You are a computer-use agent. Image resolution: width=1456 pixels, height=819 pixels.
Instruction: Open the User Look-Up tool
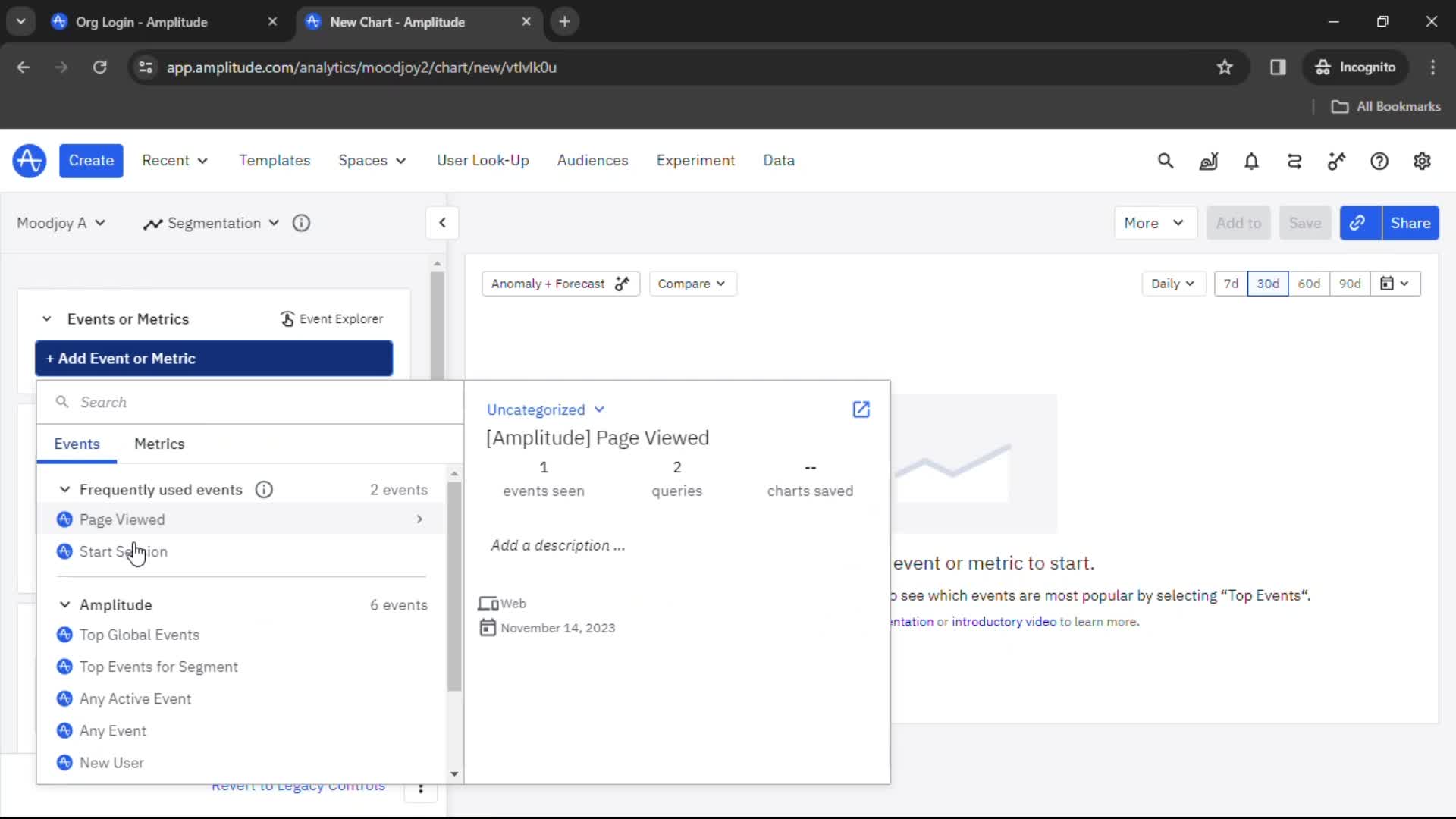click(483, 160)
